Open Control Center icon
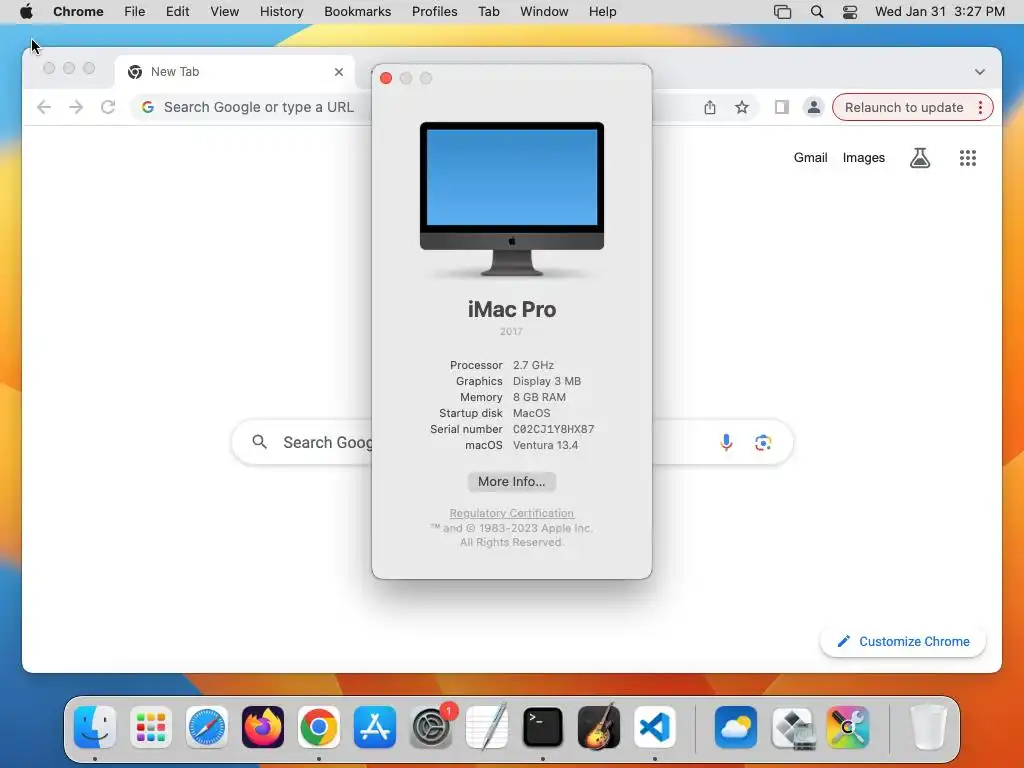Viewport: 1024px width, 768px height. 850,12
